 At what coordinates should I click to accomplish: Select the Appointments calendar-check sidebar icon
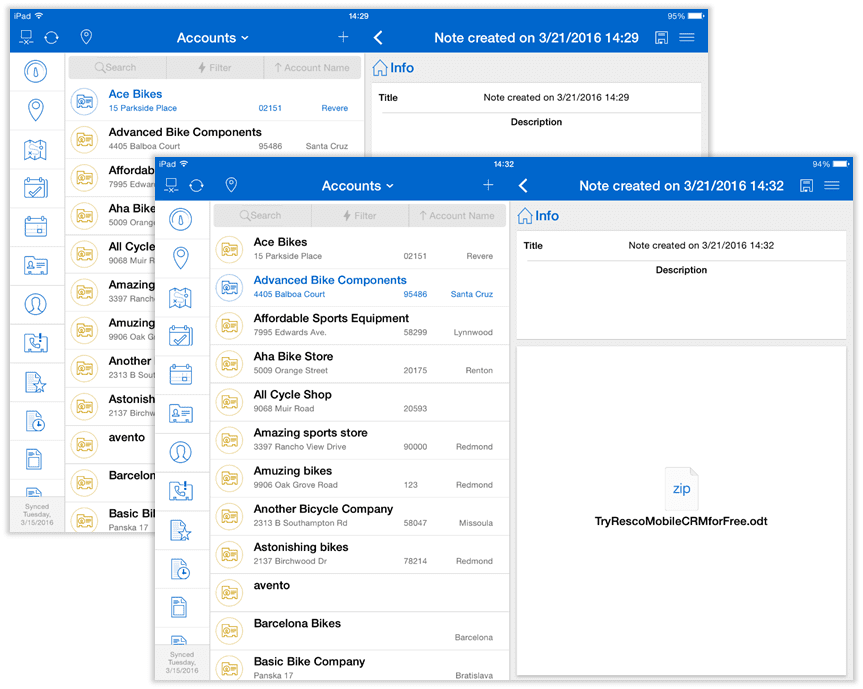181,336
